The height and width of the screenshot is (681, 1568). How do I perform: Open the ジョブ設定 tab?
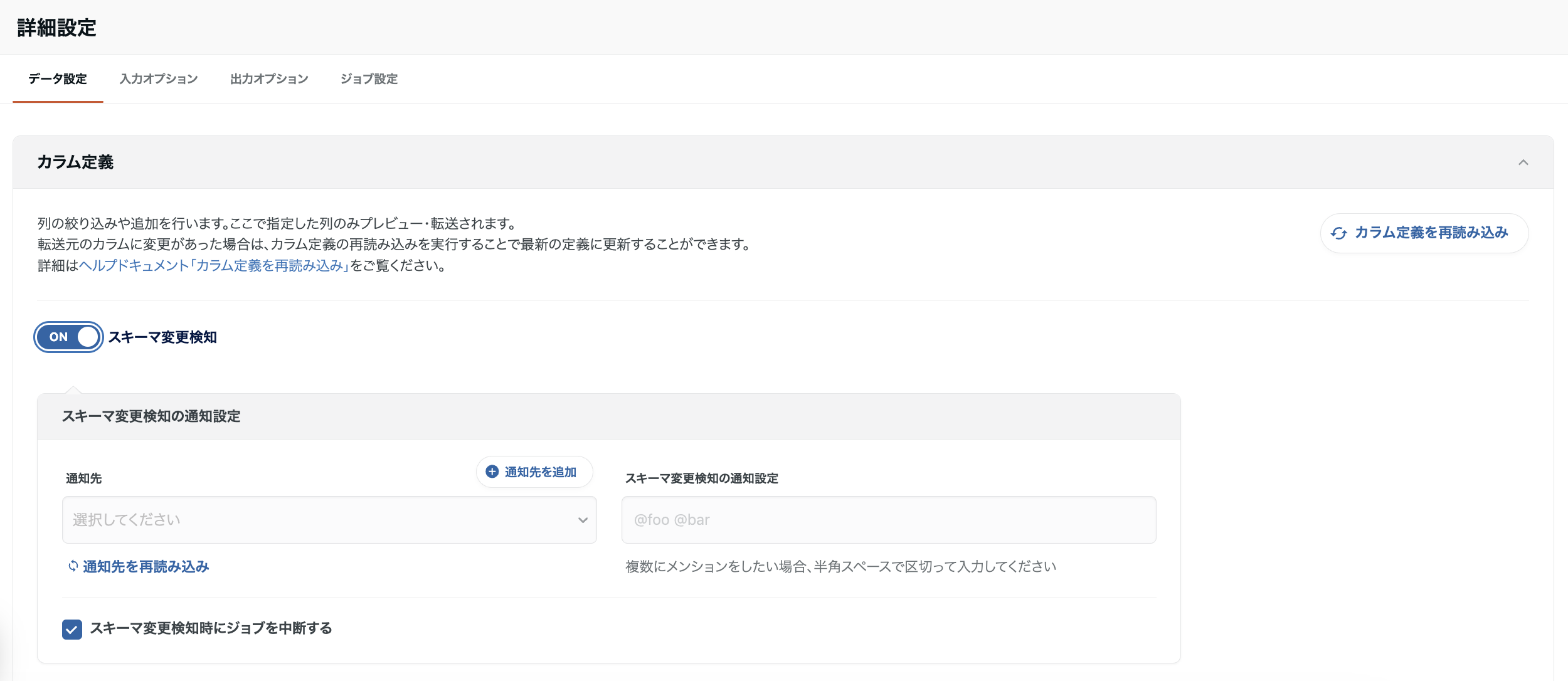point(369,79)
